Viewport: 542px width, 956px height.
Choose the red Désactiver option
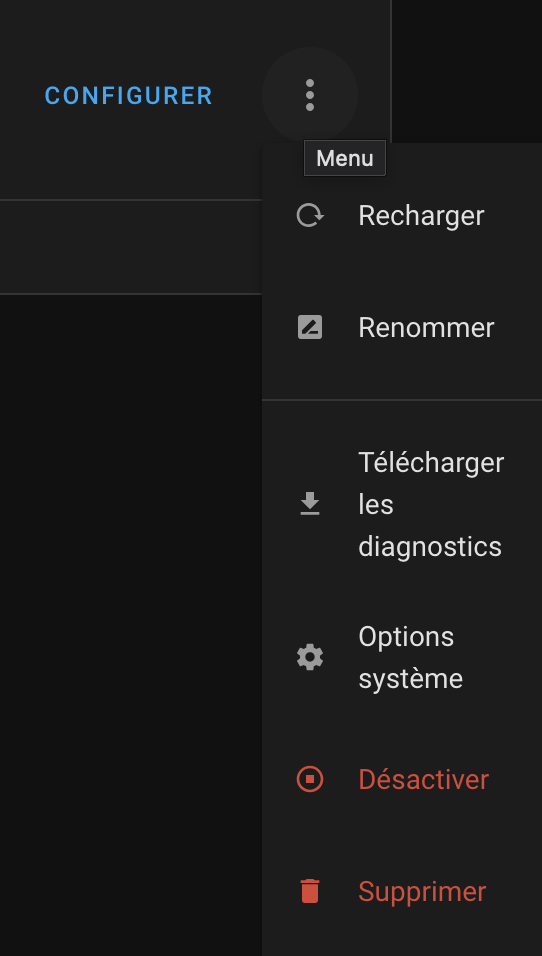coord(402,780)
